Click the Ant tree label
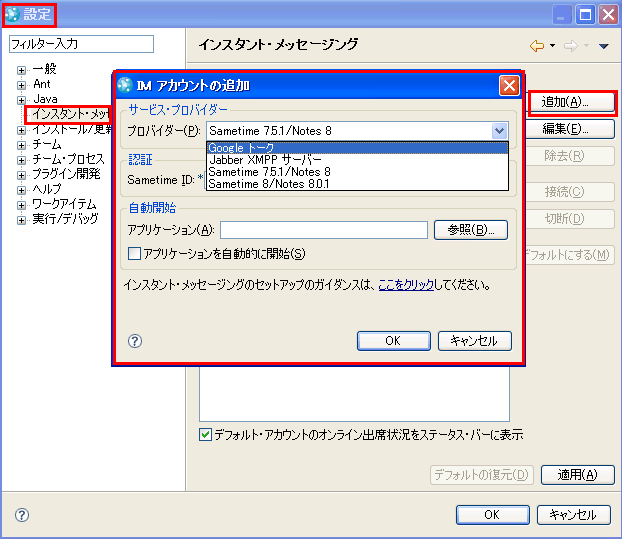 (x=42, y=84)
